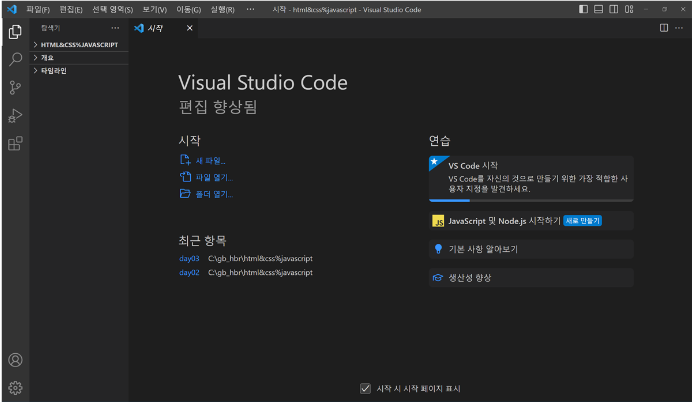
Task: Open the 보기(V) menu
Action: pos(154,9)
